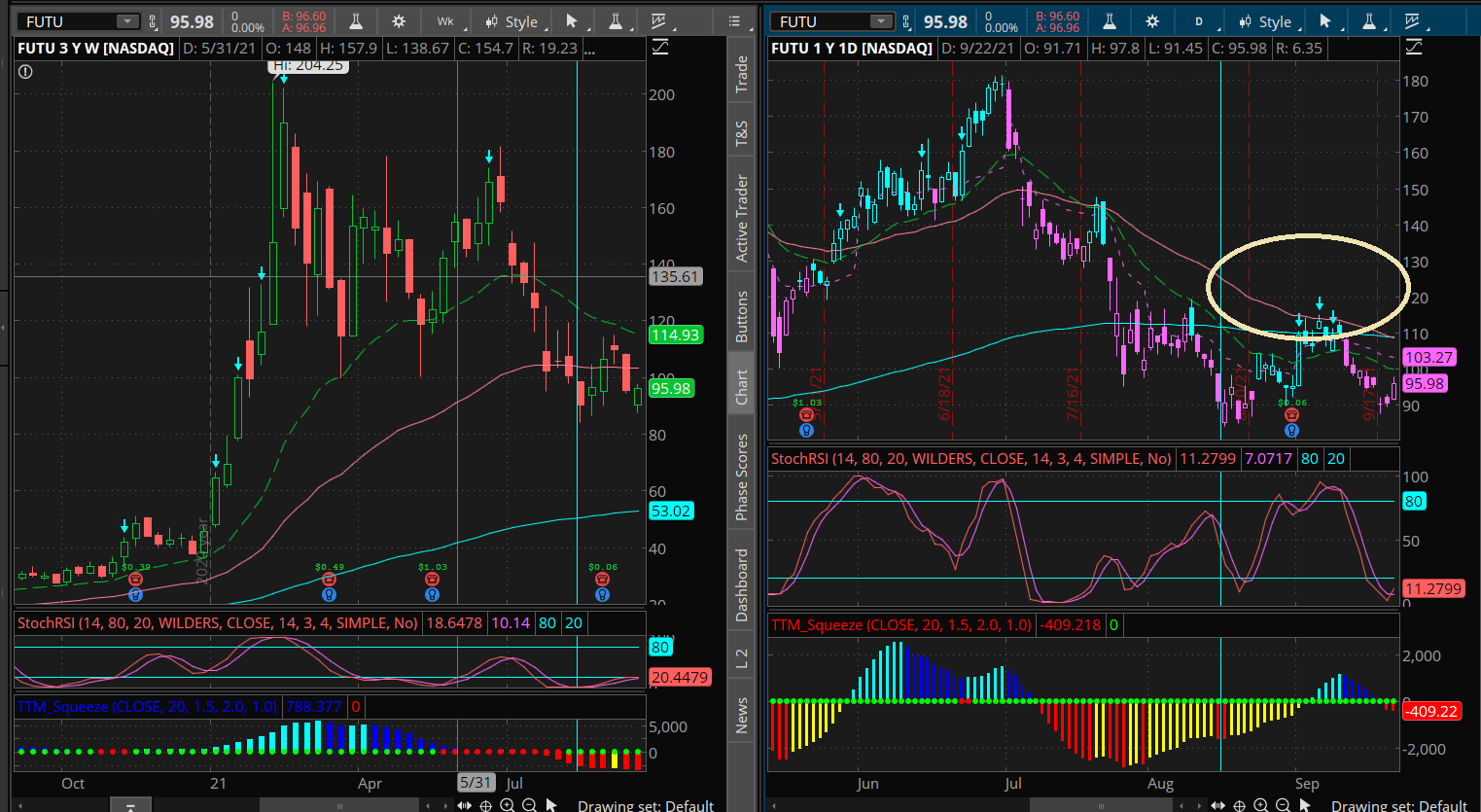Click the $0.06 earnings phone icon on right chart

[1291, 415]
